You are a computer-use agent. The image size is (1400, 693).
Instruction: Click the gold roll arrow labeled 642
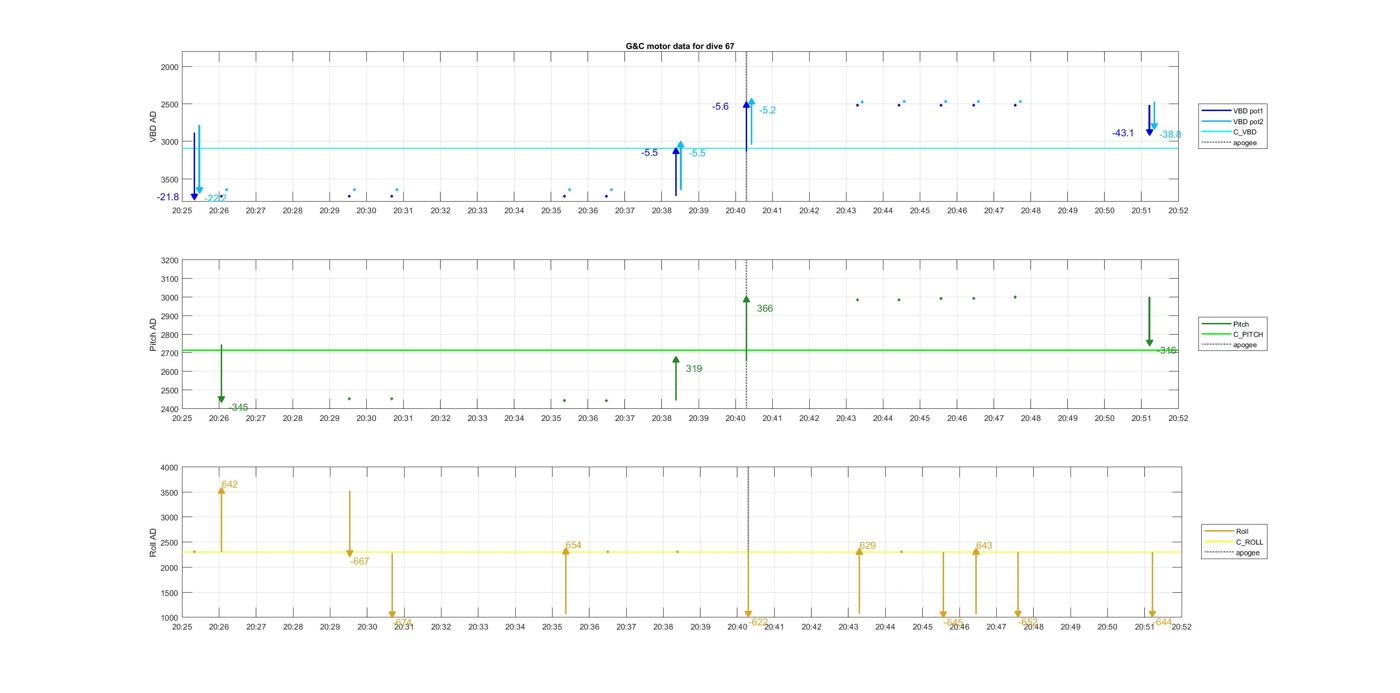click(x=221, y=519)
